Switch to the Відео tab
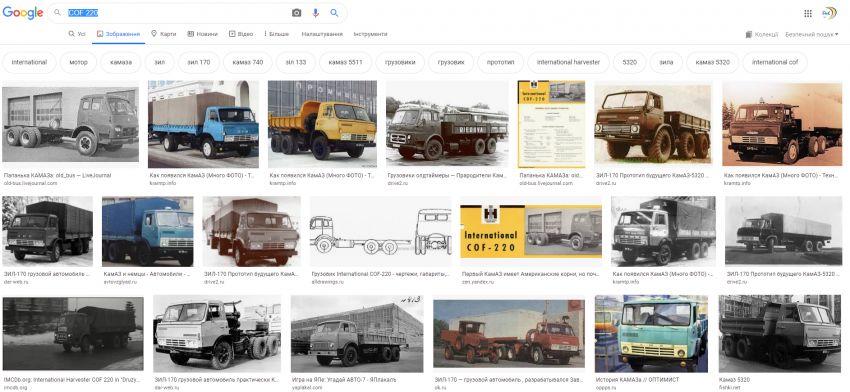 241,34
